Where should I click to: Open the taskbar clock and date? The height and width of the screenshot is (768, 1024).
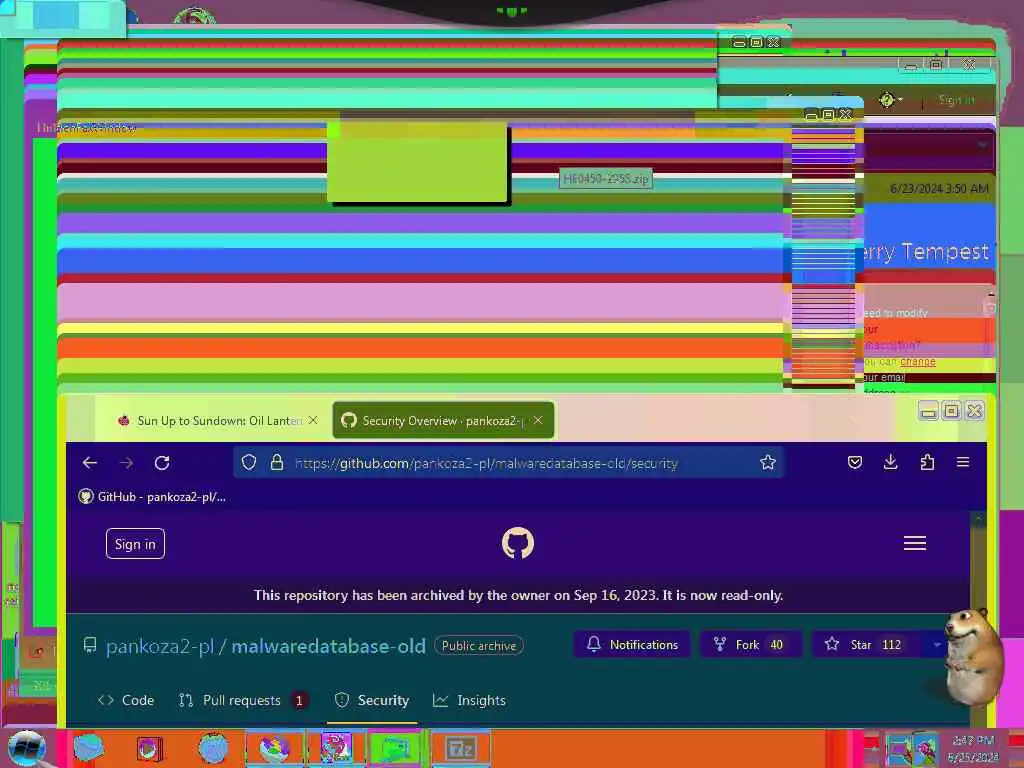tap(973, 748)
